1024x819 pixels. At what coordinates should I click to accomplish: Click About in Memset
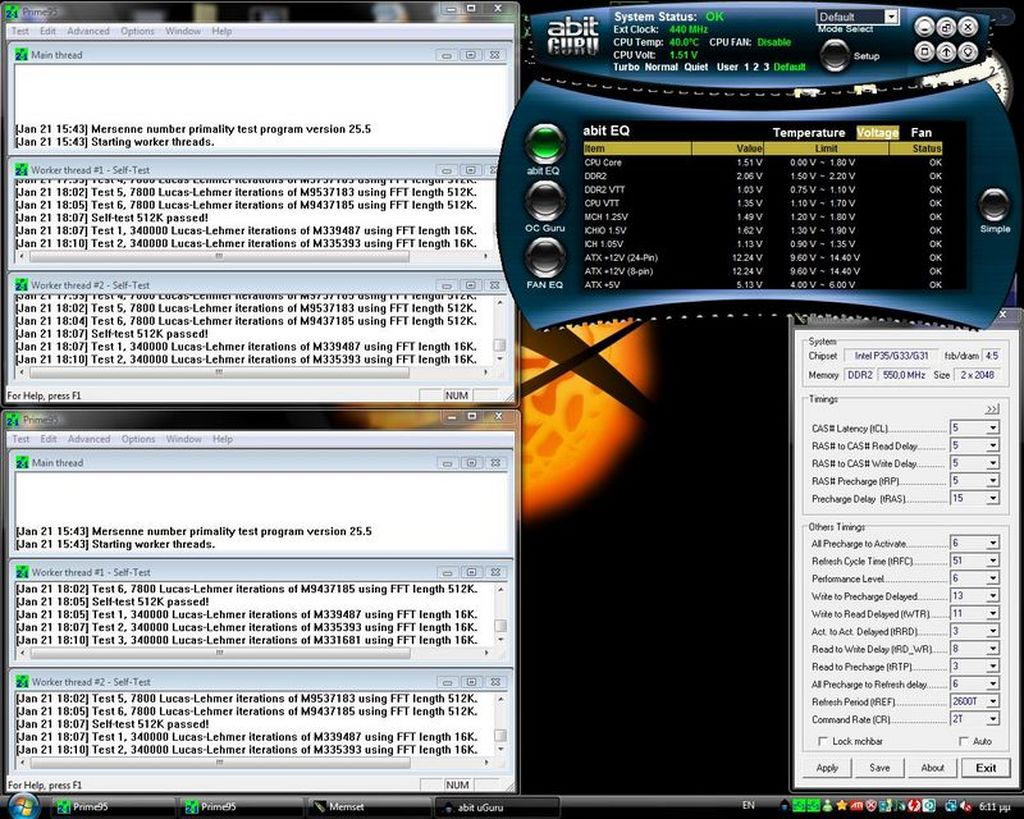click(932, 768)
